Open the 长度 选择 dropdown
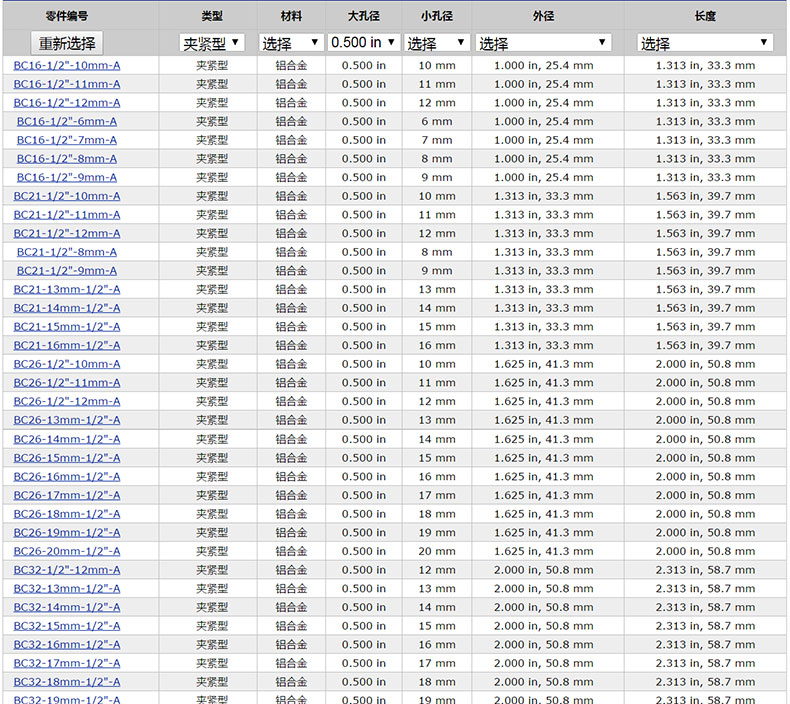Viewport: 790px width, 704px height. pos(705,43)
